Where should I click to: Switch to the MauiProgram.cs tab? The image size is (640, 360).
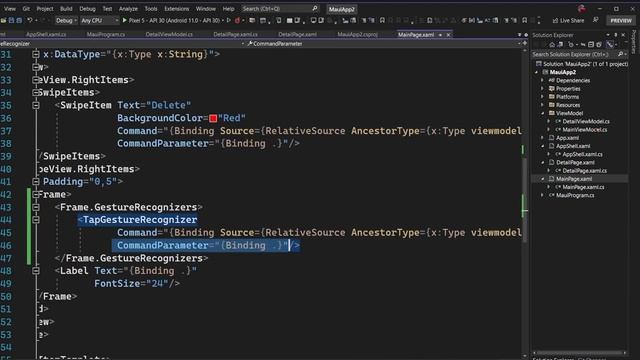tap(106, 35)
